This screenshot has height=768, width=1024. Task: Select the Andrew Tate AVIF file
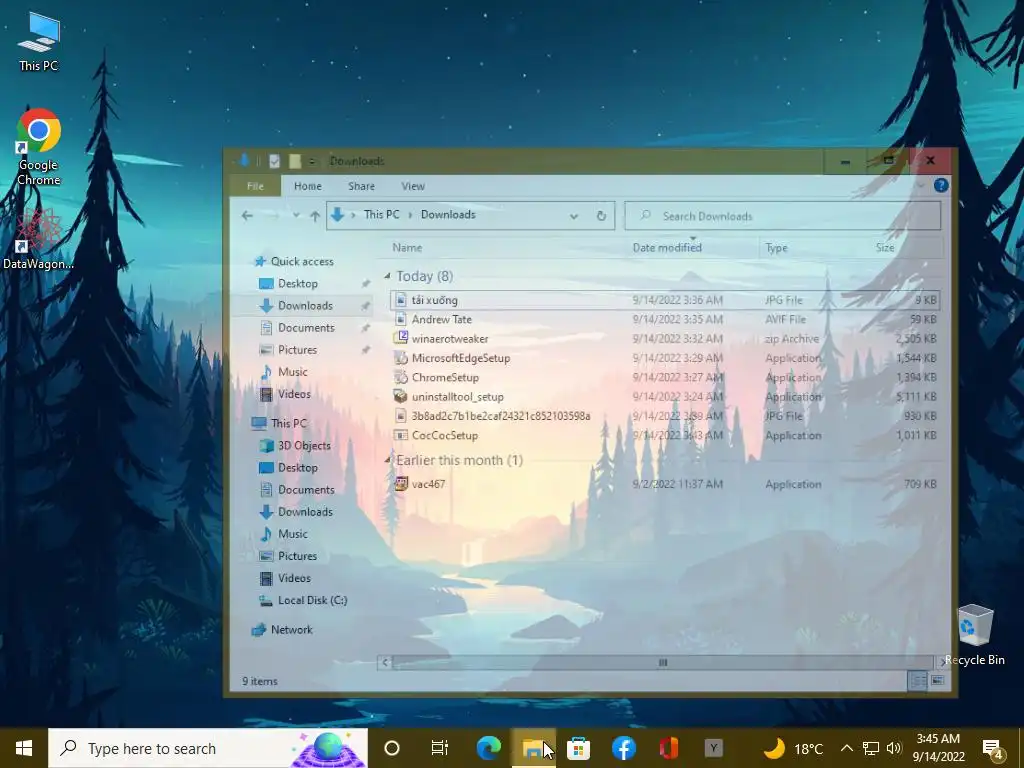[x=665, y=319]
